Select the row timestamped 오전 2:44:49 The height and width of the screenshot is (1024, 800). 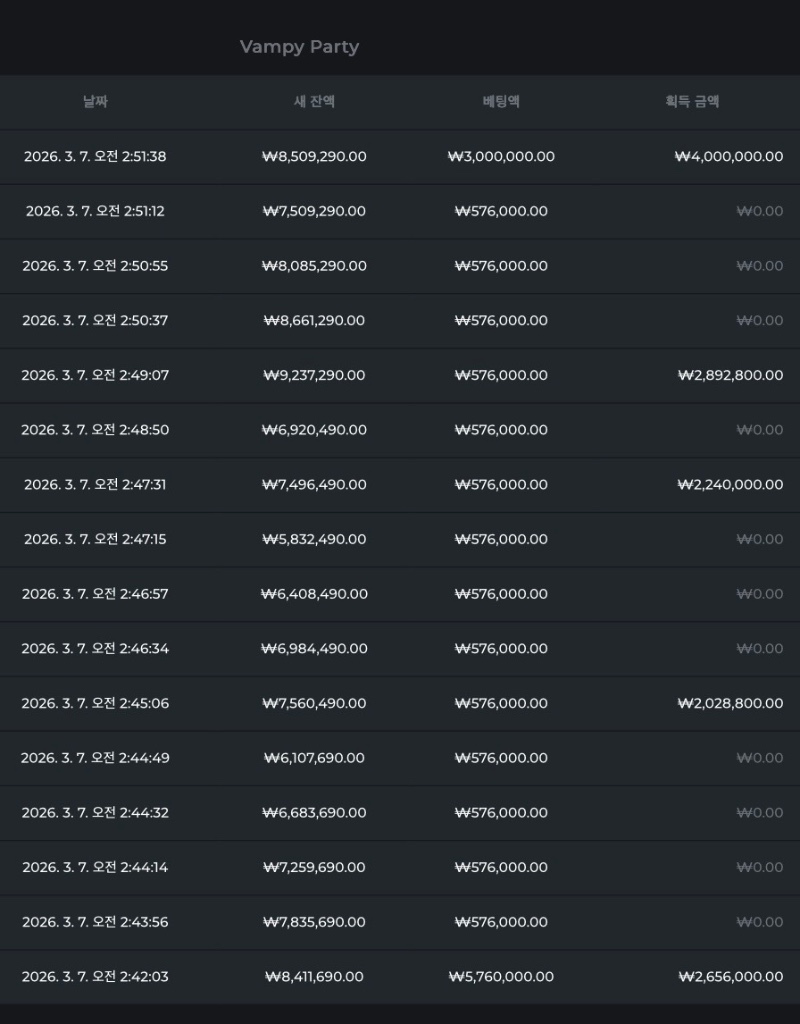95,758
